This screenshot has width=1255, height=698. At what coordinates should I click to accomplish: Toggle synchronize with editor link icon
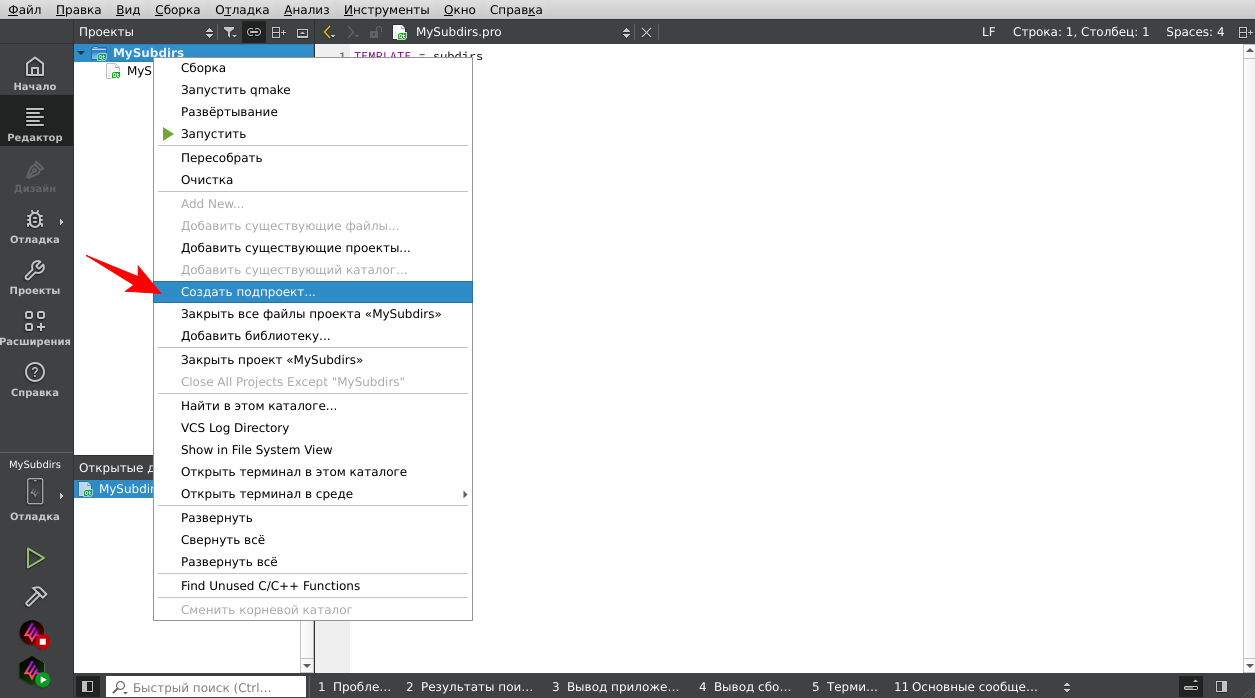(254, 32)
